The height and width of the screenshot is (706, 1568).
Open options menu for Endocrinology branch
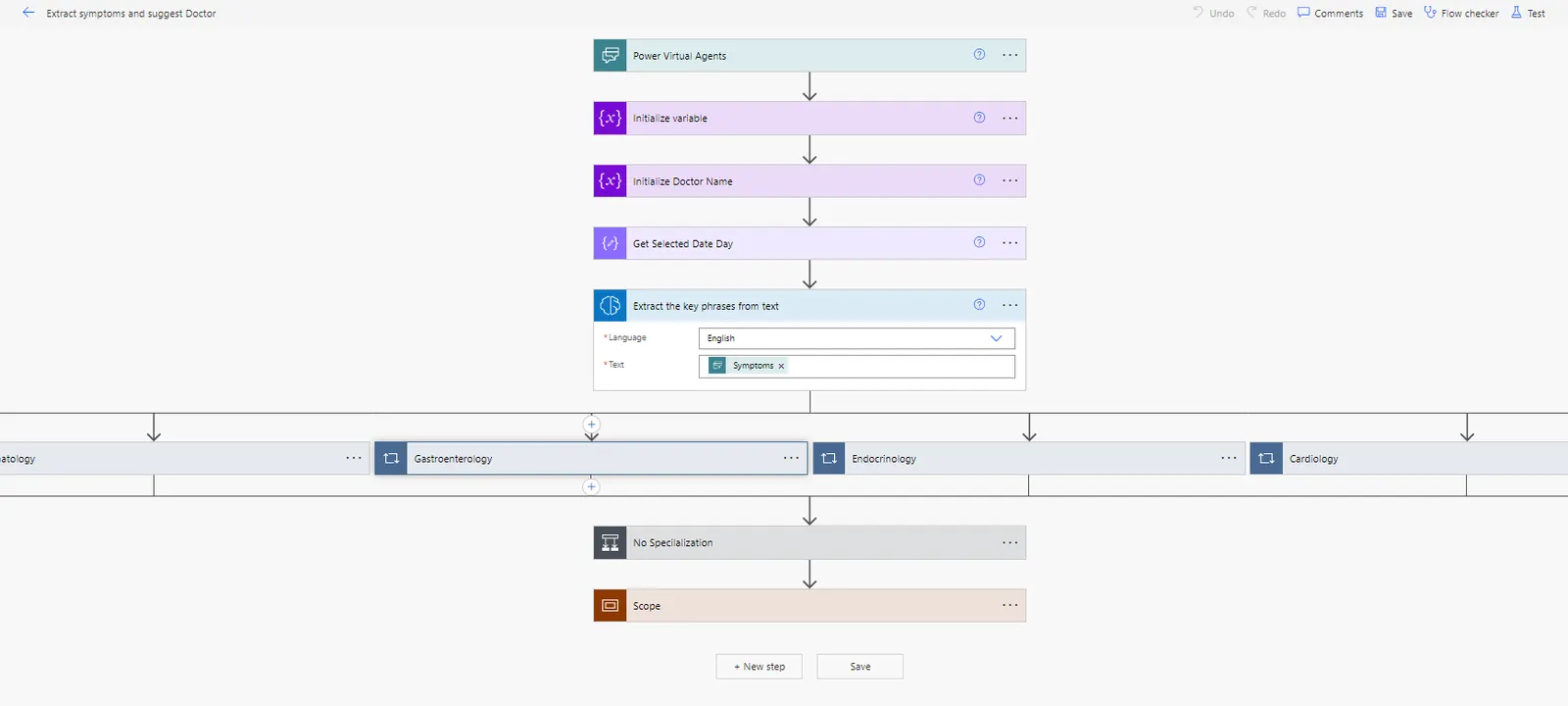click(x=1229, y=459)
